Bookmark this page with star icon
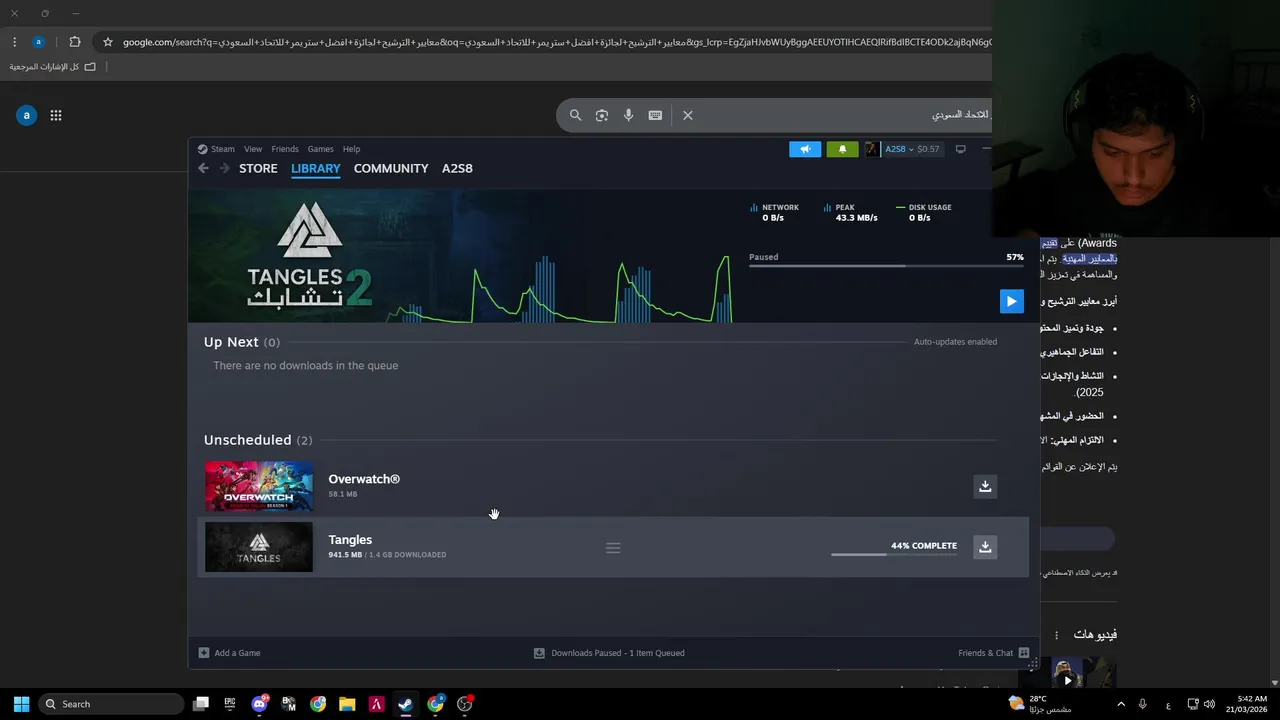Screen dimensions: 1280x720 click(107, 42)
